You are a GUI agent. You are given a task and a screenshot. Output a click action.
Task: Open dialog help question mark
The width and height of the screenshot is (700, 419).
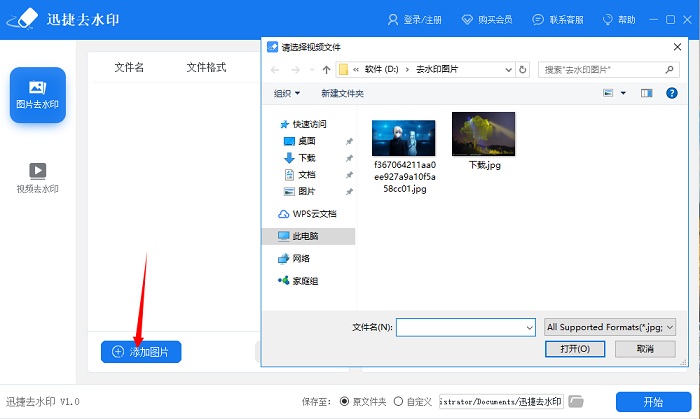click(x=671, y=93)
